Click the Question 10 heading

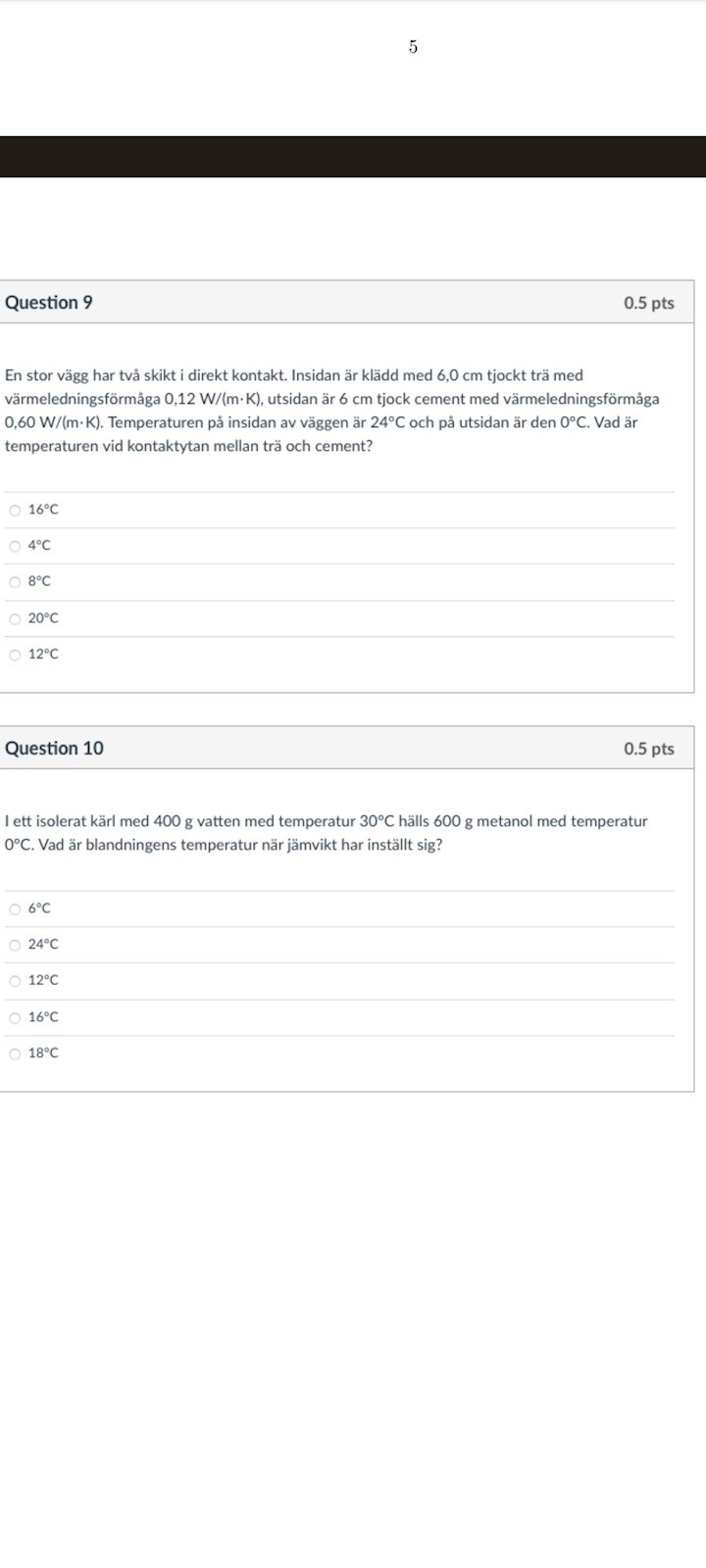(x=54, y=749)
